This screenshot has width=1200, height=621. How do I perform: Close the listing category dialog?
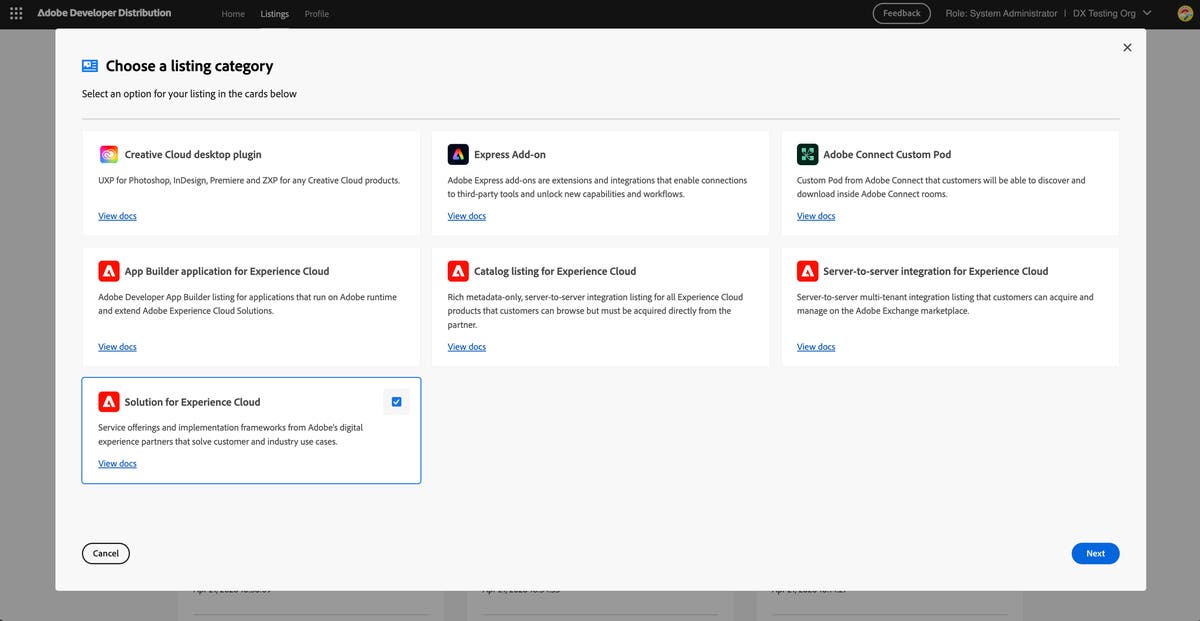click(x=1127, y=47)
